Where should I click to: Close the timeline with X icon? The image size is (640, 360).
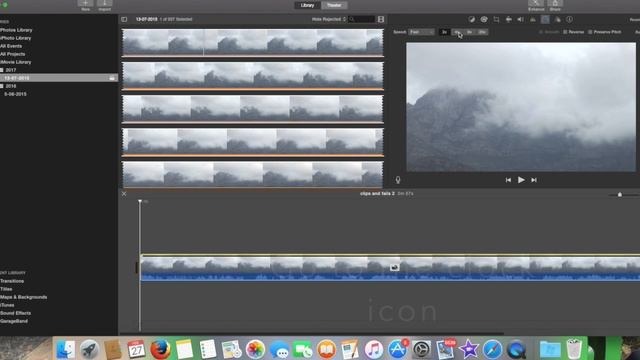click(124, 194)
